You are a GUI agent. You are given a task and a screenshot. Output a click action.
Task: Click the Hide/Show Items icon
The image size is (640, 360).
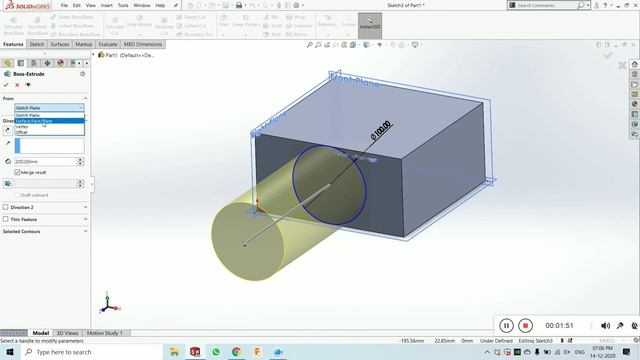click(380, 45)
